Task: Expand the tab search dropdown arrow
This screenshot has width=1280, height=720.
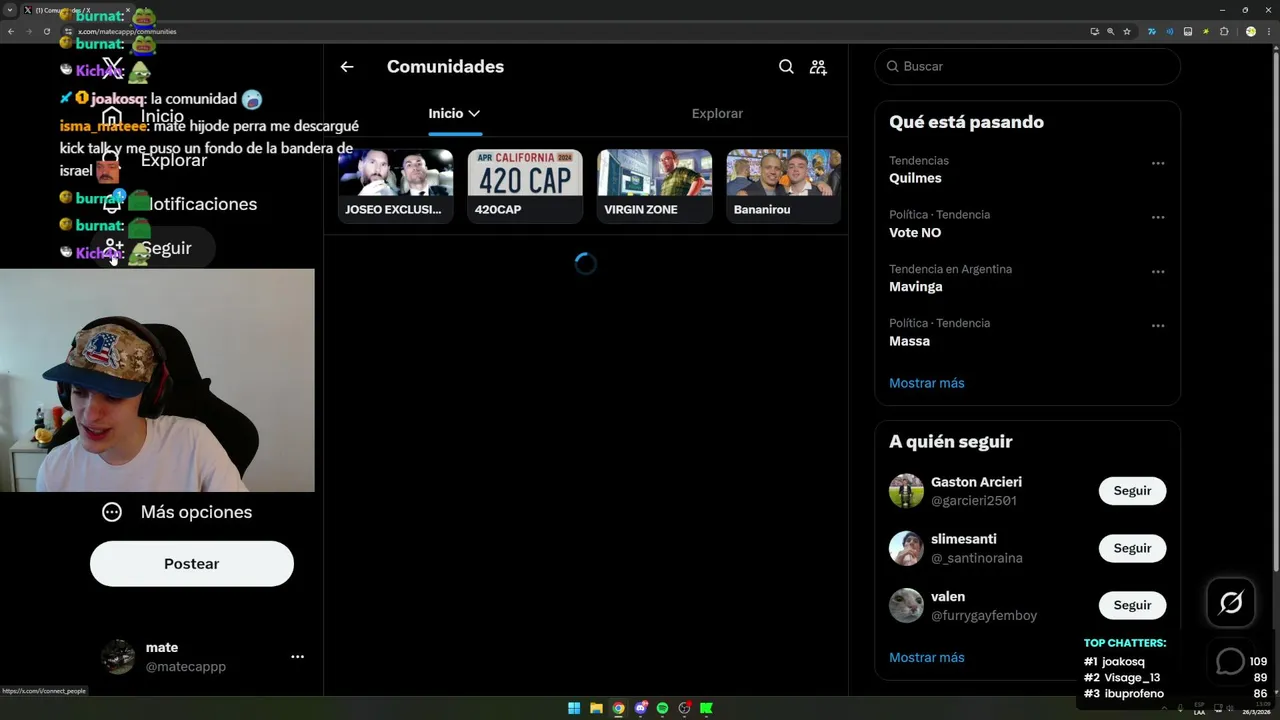Action: (x=10, y=10)
